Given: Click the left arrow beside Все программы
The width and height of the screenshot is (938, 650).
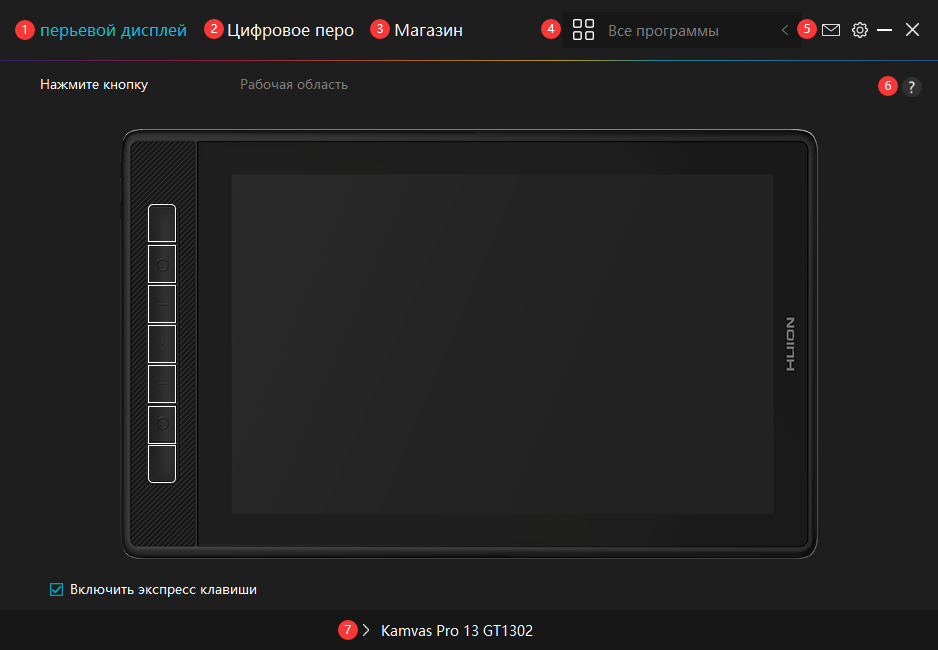Looking at the screenshot, I should click(x=785, y=31).
